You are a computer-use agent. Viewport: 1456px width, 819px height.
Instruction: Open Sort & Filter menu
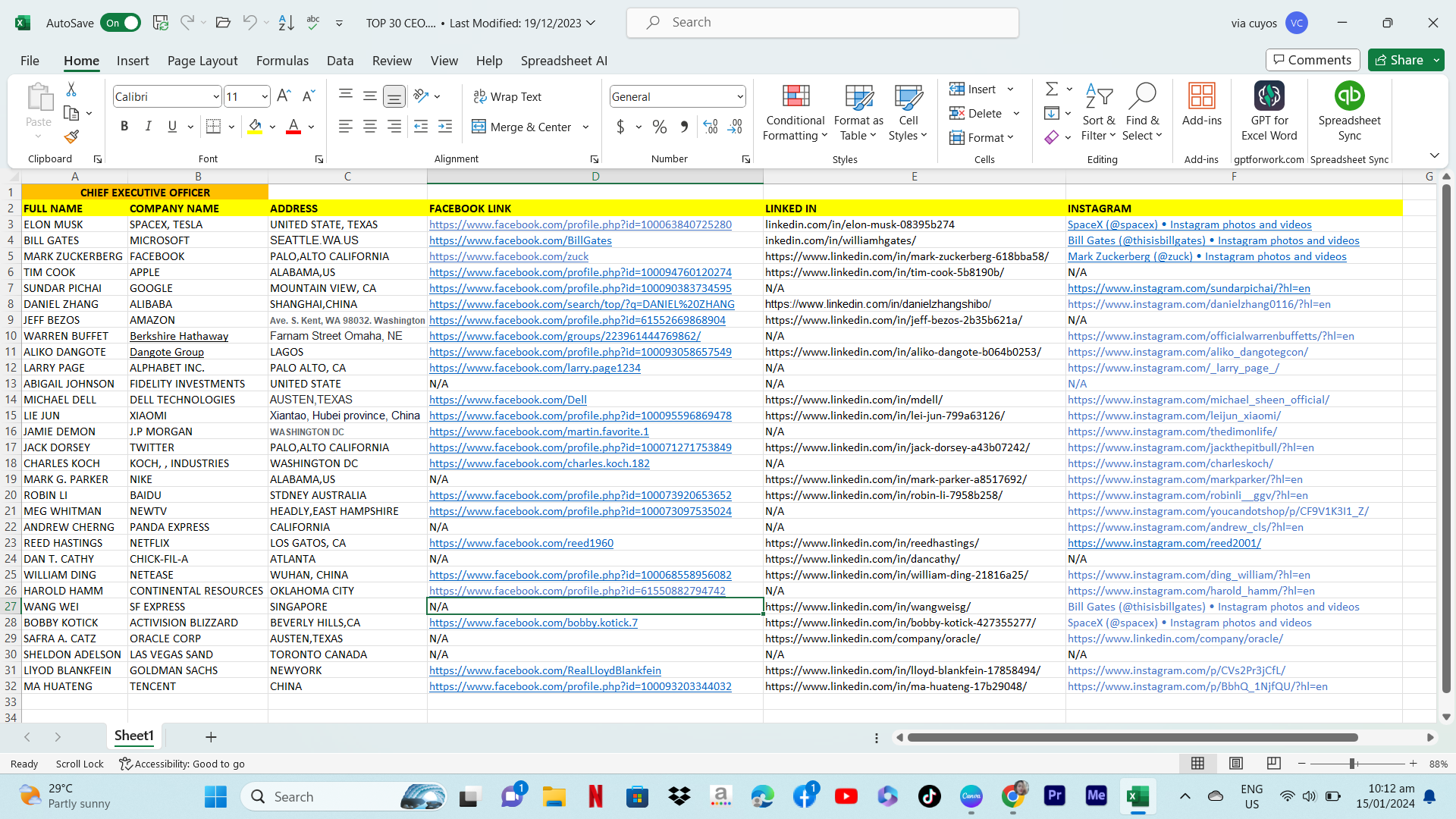1099,112
